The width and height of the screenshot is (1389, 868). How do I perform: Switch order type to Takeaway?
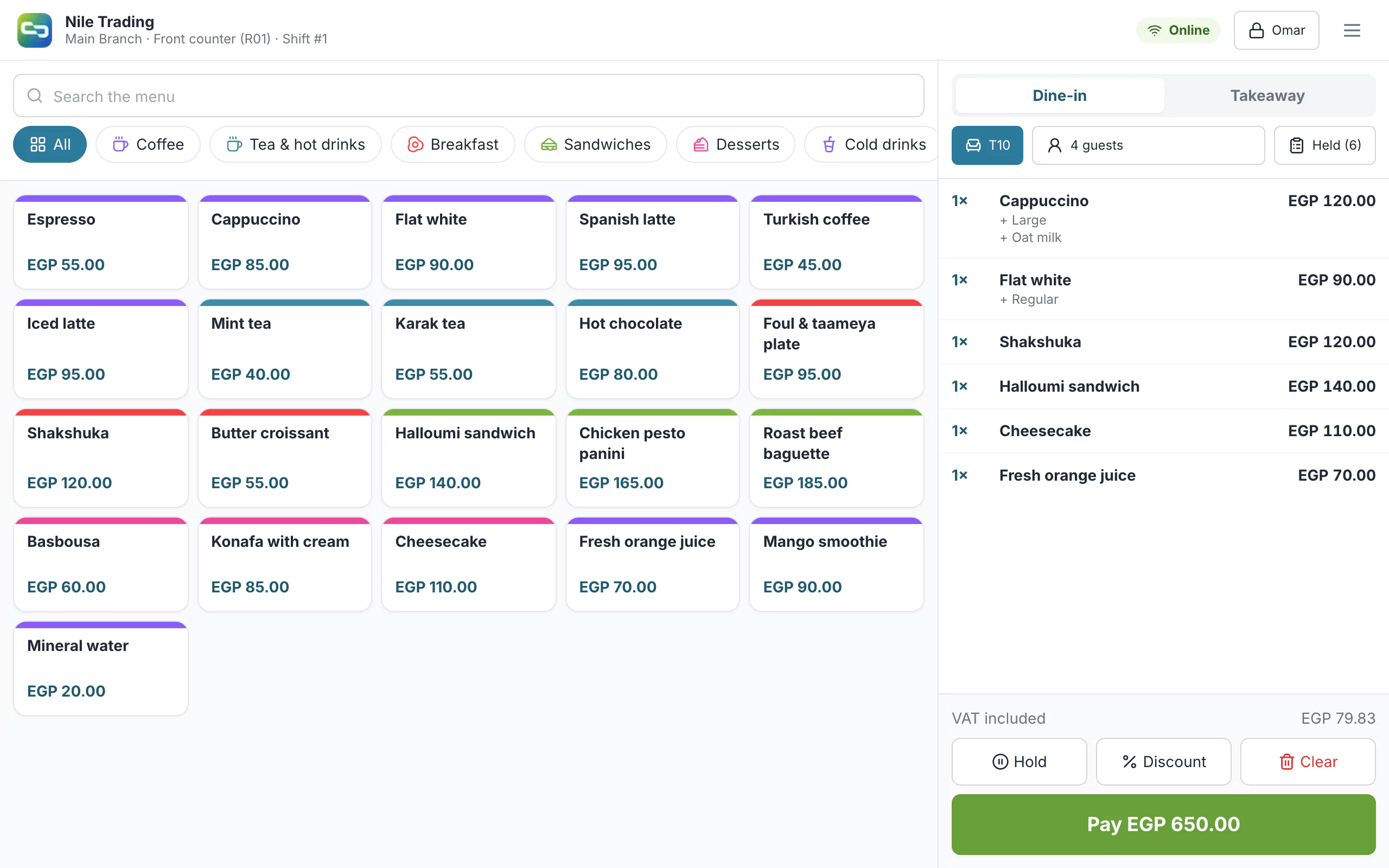click(x=1267, y=95)
